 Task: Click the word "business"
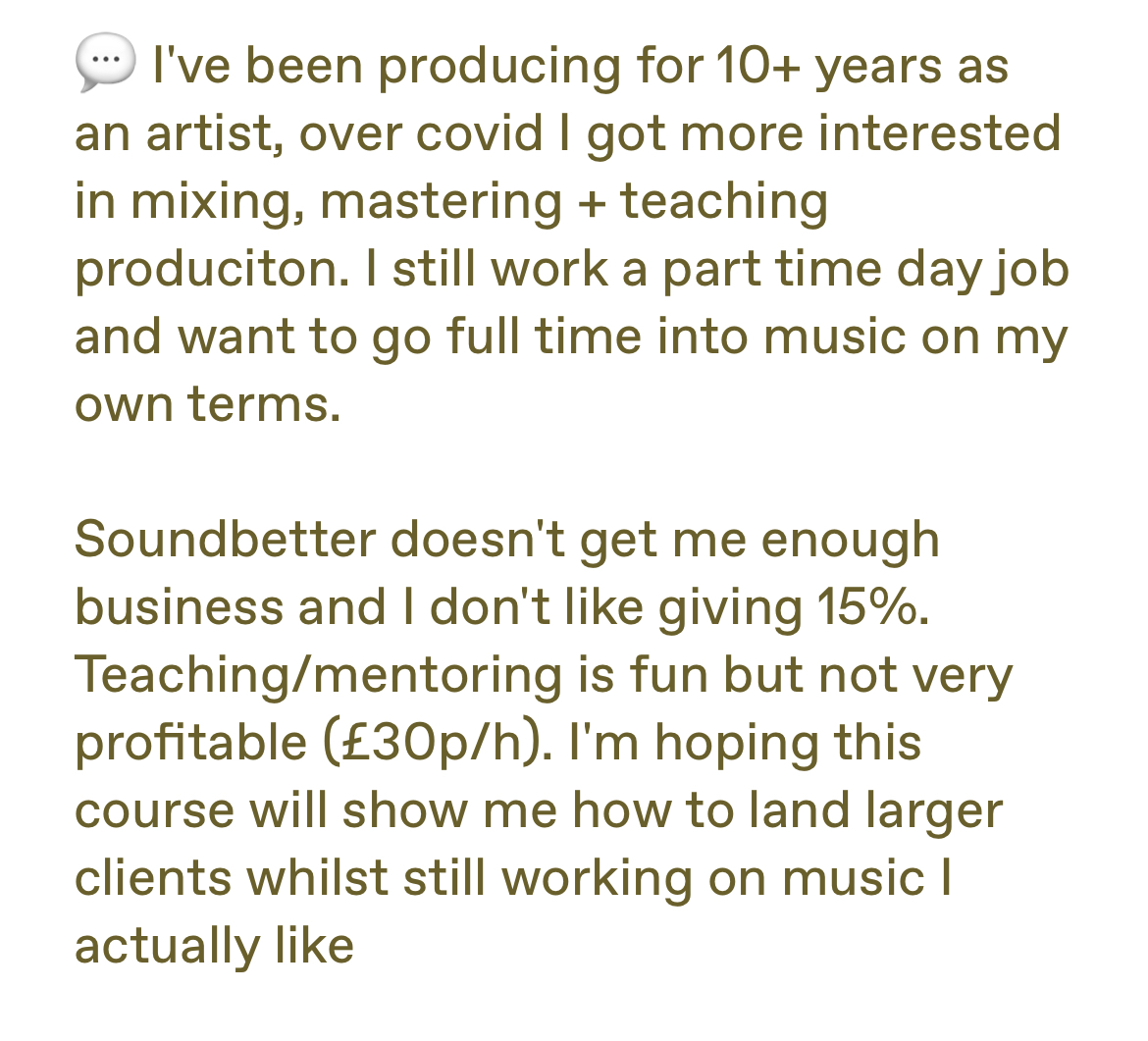click(x=180, y=607)
